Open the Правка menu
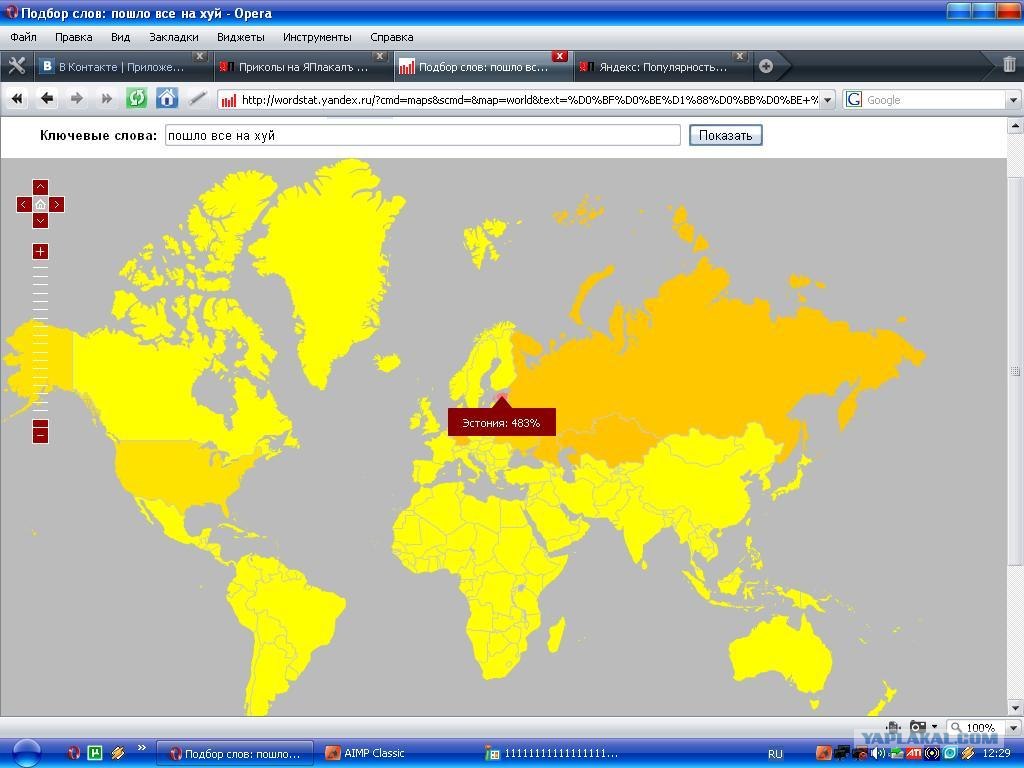 click(x=73, y=37)
